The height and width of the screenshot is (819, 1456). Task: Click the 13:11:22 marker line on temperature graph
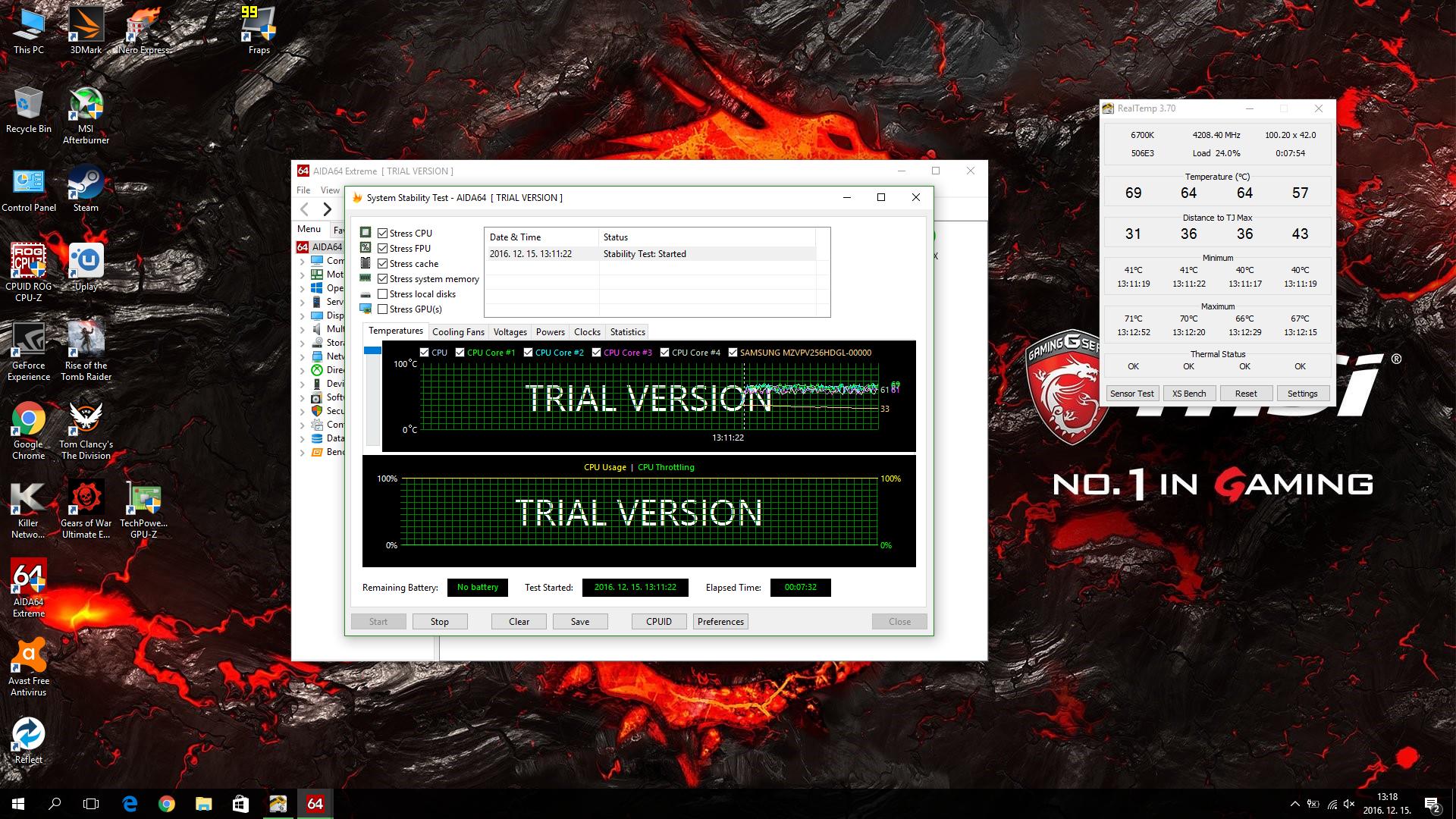coord(743,397)
